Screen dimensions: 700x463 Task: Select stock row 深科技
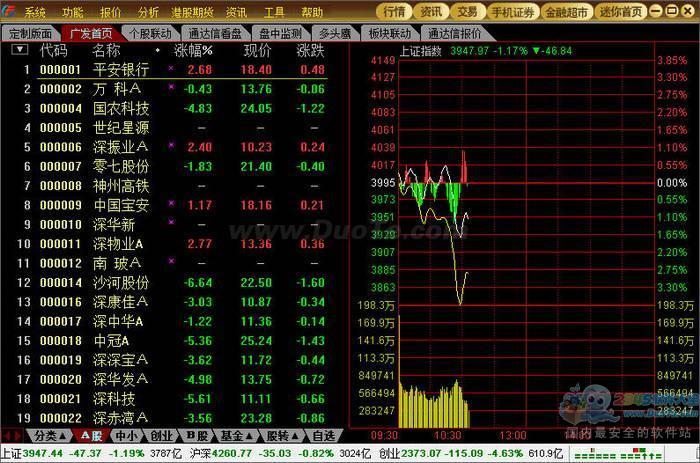pos(174,399)
